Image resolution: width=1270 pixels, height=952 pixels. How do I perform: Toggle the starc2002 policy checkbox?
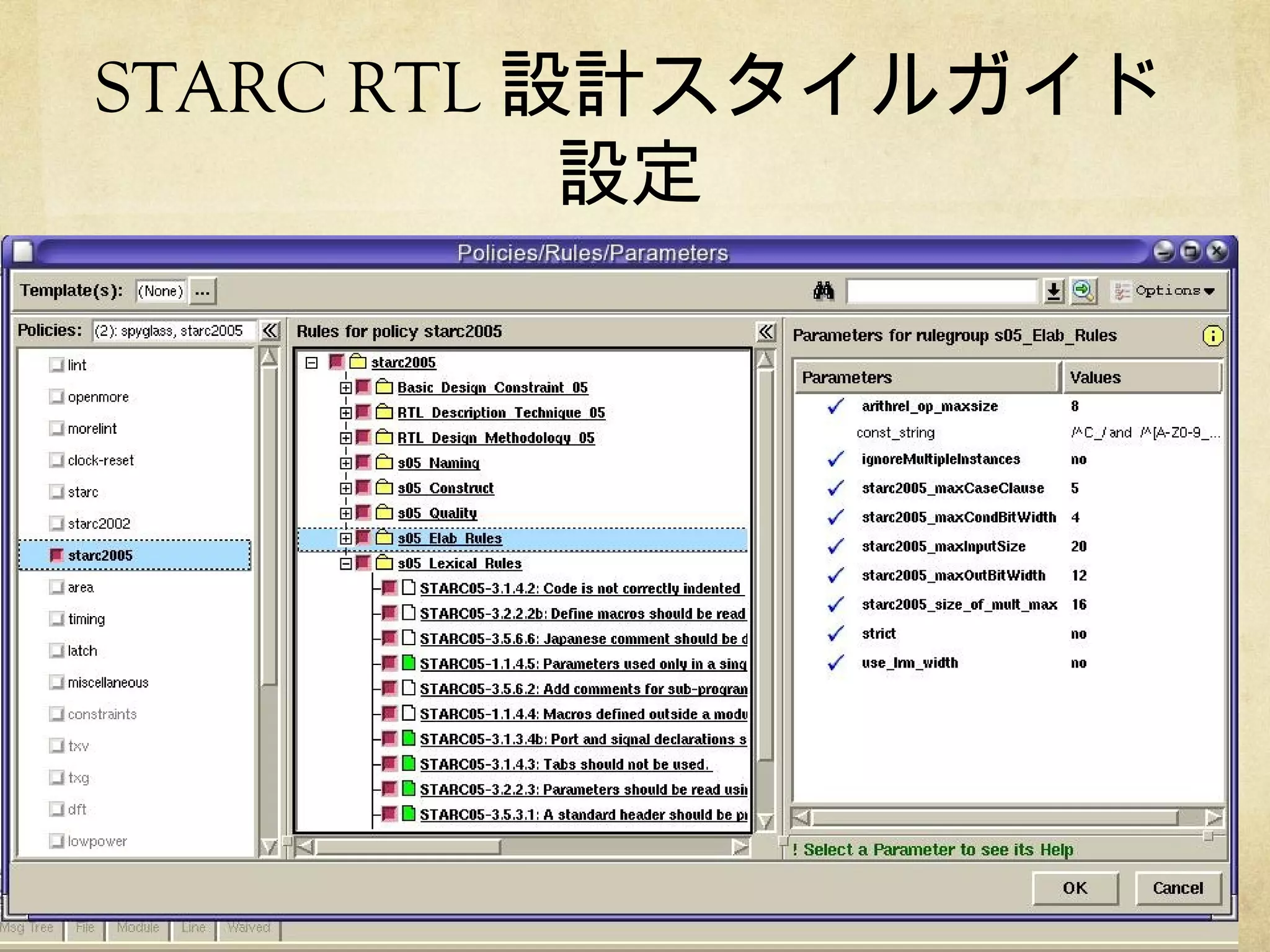pyautogui.click(x=56, y=523)
